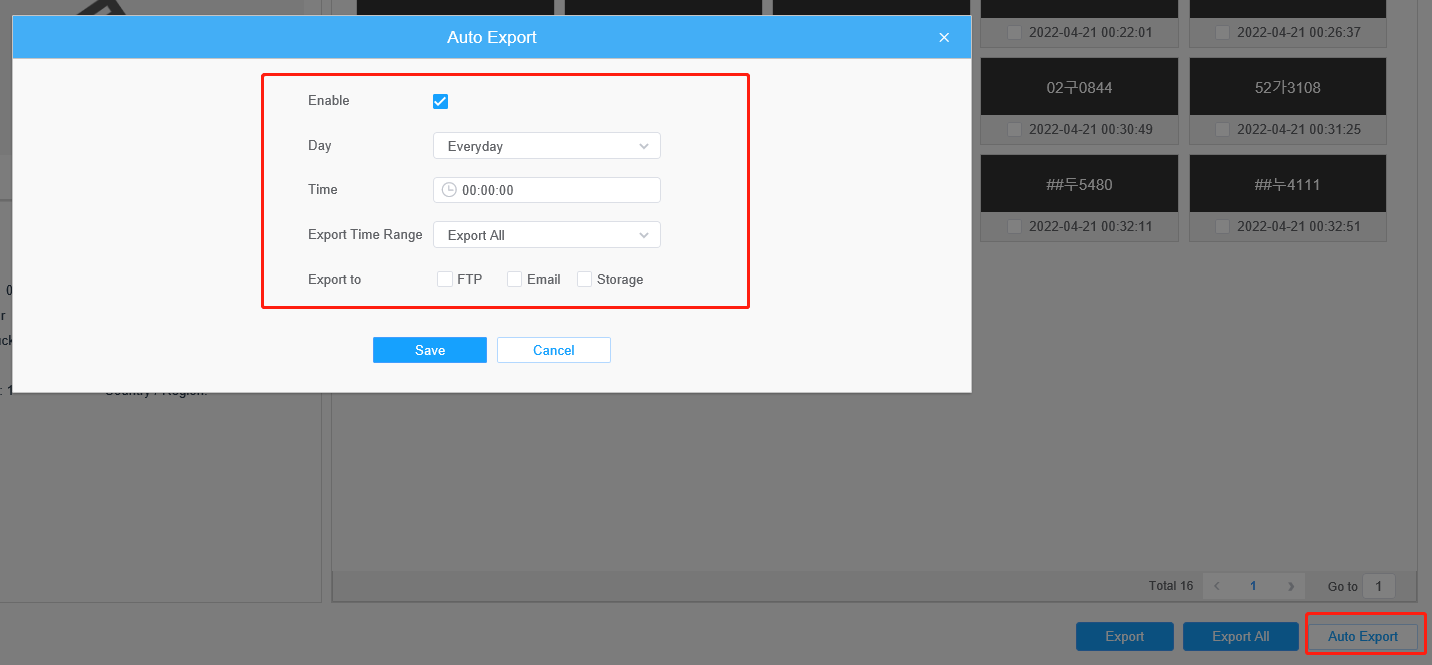
Task: Toggle the Enable checkbox
Action: [x=440, y=101]
